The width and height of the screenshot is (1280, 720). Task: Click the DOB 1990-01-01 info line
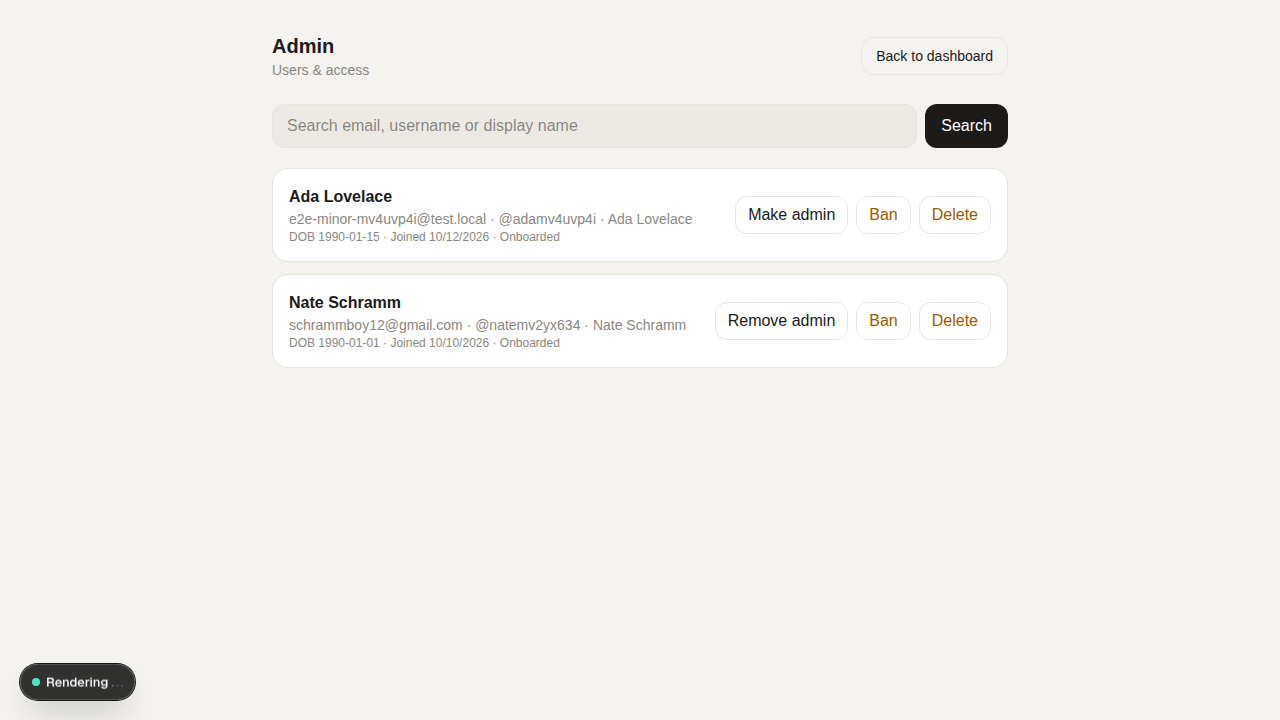[x=424, y=343]
